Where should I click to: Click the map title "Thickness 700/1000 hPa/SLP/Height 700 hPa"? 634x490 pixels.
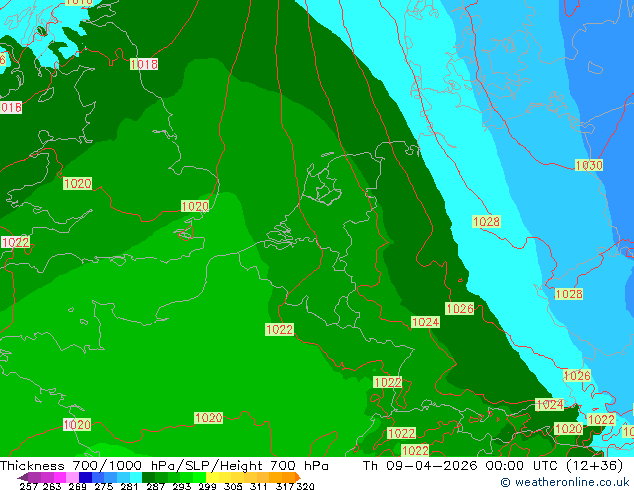click(164, 465)
